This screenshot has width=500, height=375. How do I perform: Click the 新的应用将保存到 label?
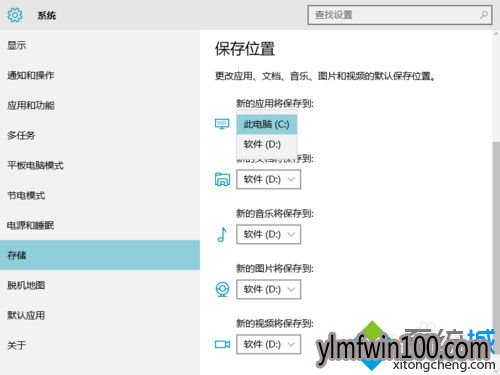[x=275, y=103]
